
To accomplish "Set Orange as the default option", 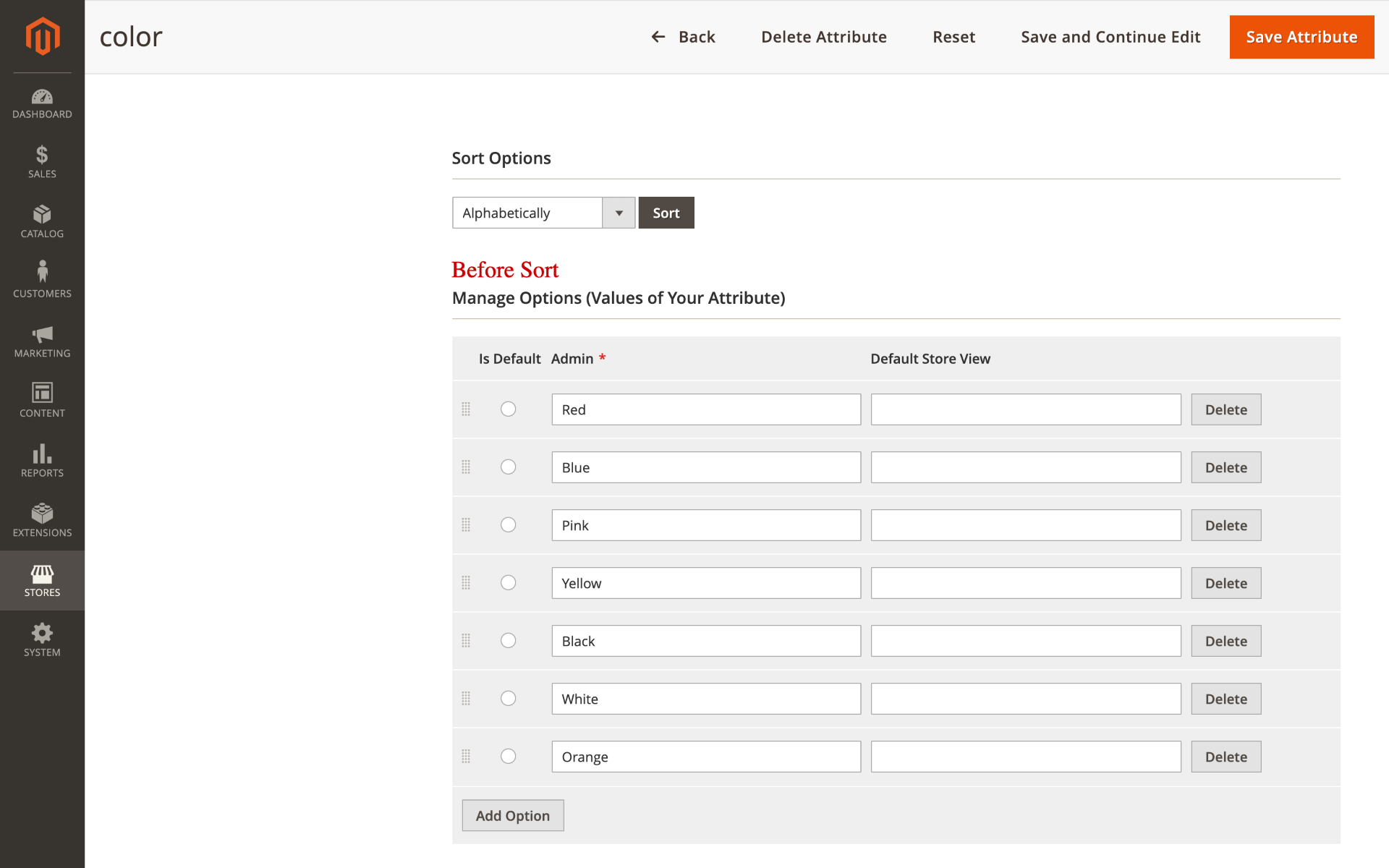I will coord(509,756).
